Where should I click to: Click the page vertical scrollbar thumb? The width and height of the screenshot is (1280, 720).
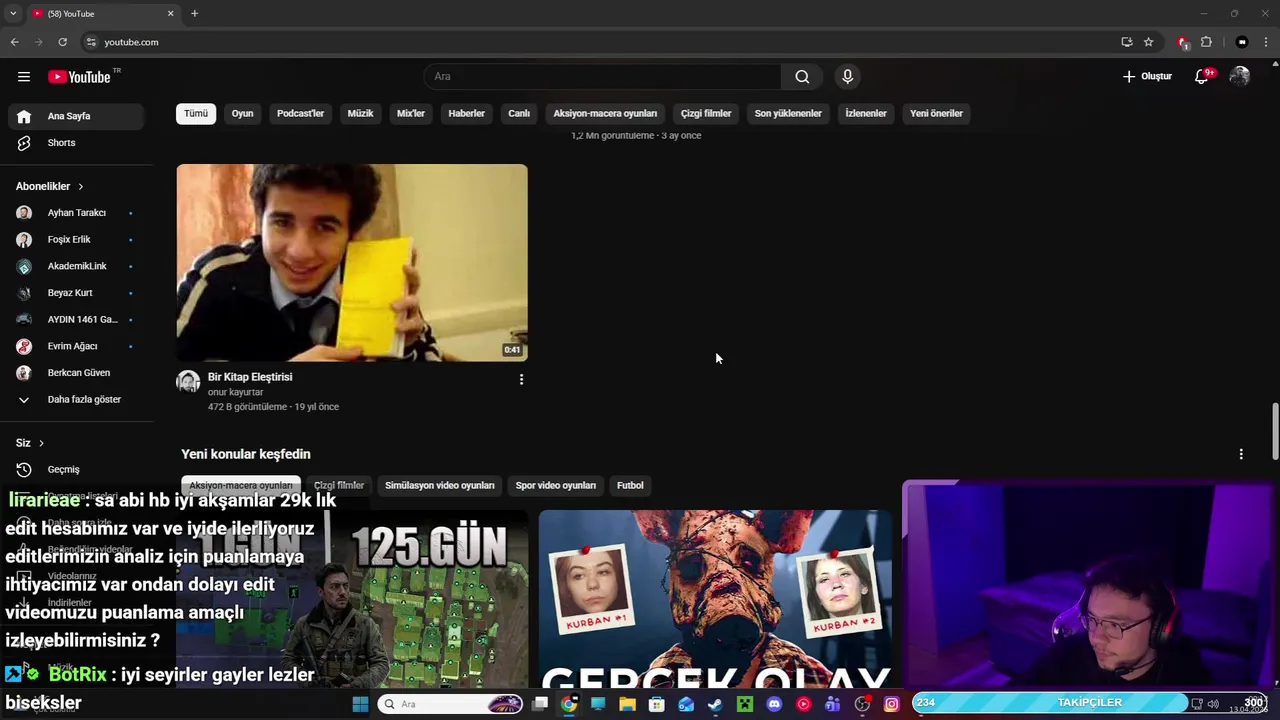point(1274,430)
